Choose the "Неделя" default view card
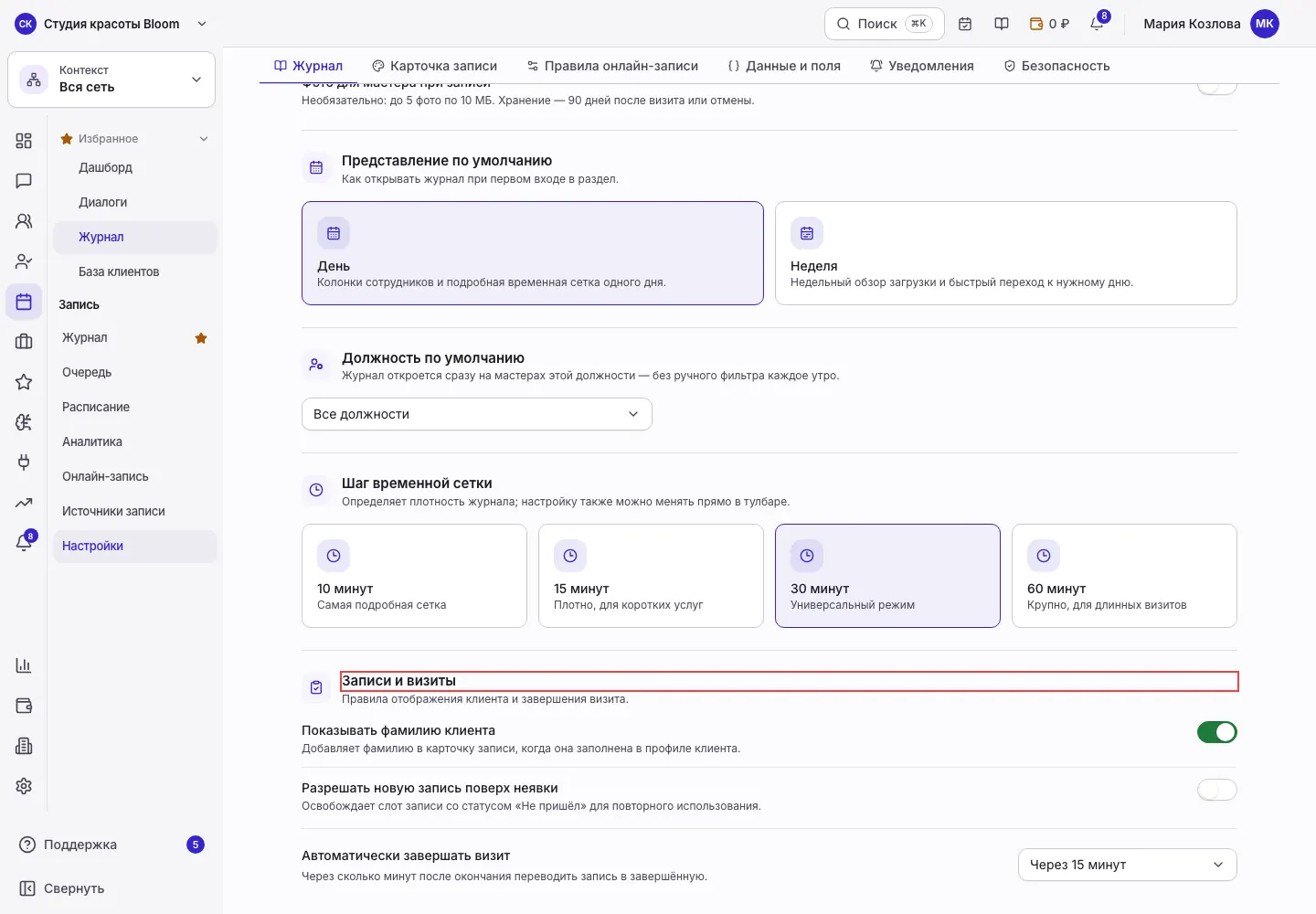This screenshot has width=1316, height=914. point(1006,253)
